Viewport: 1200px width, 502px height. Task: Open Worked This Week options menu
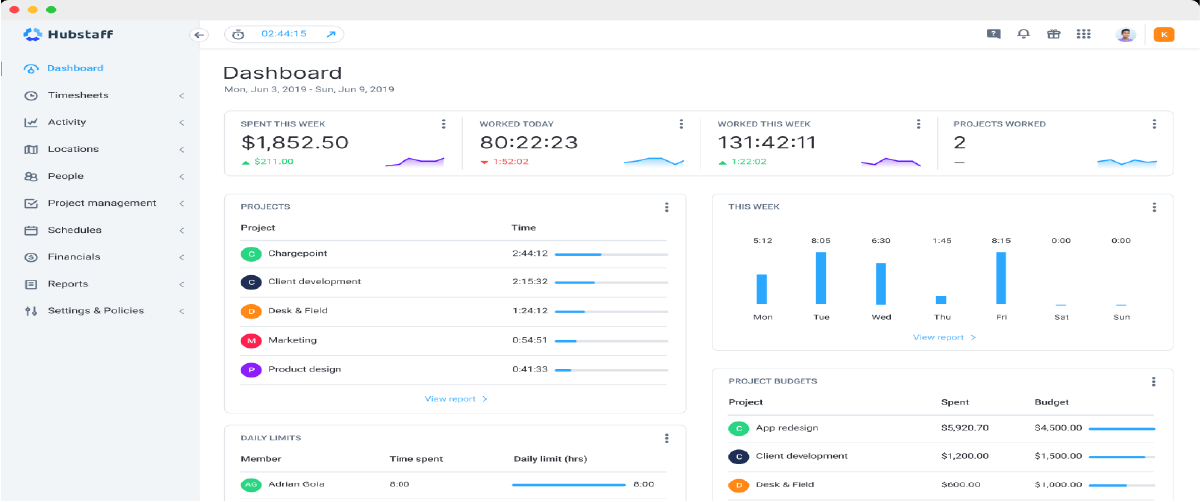(918, 124)
